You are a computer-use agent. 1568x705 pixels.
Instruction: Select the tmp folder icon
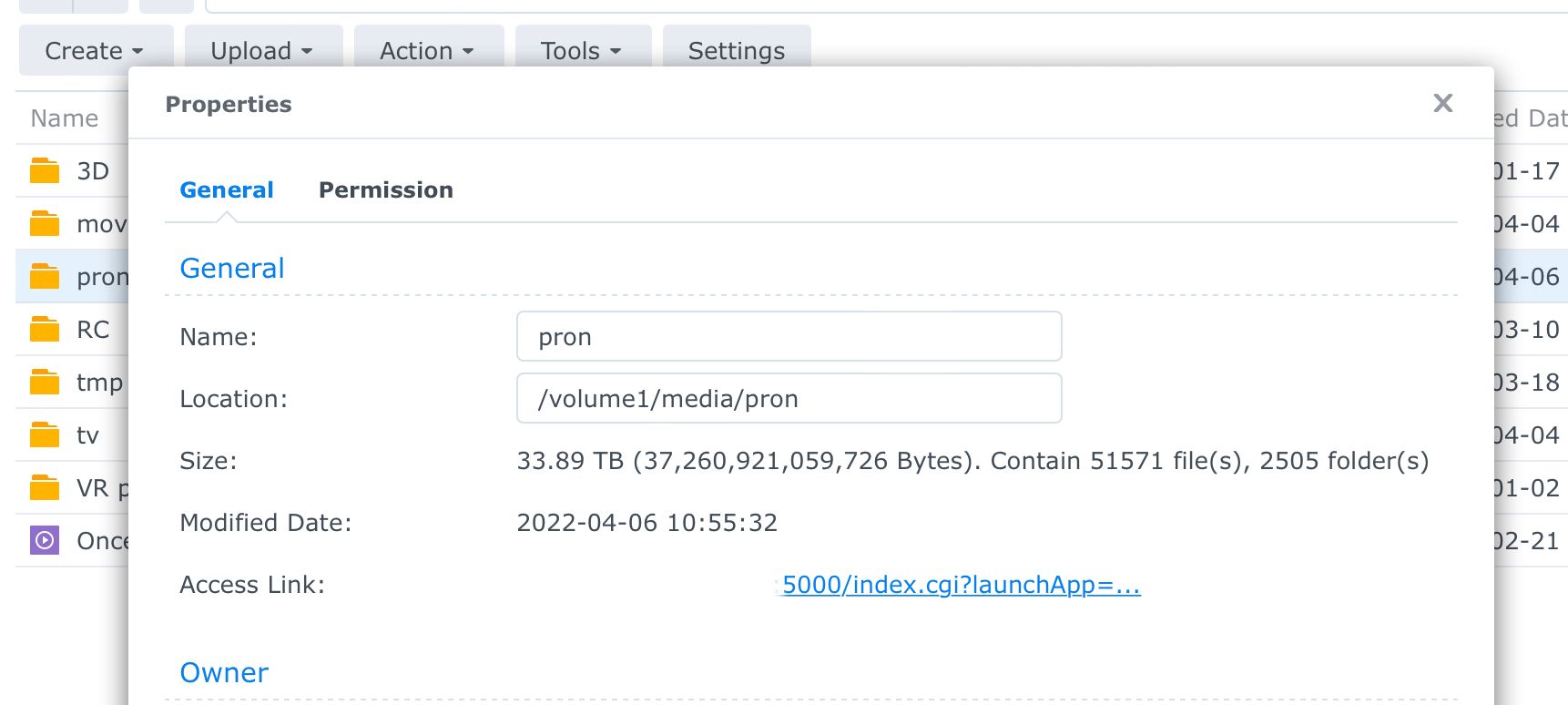point(45,382)
